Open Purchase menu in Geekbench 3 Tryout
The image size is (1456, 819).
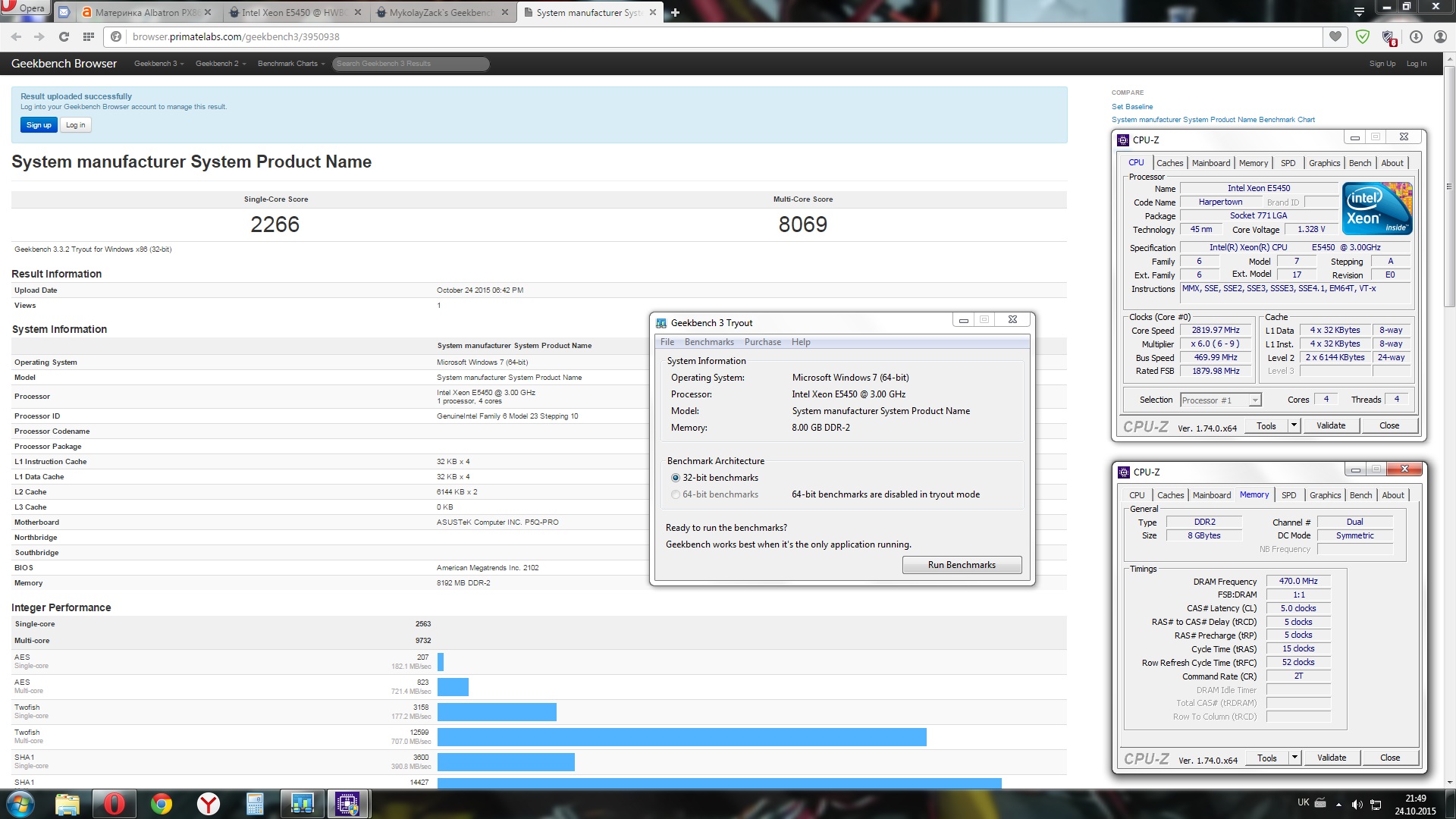click(x=762, y=342)
